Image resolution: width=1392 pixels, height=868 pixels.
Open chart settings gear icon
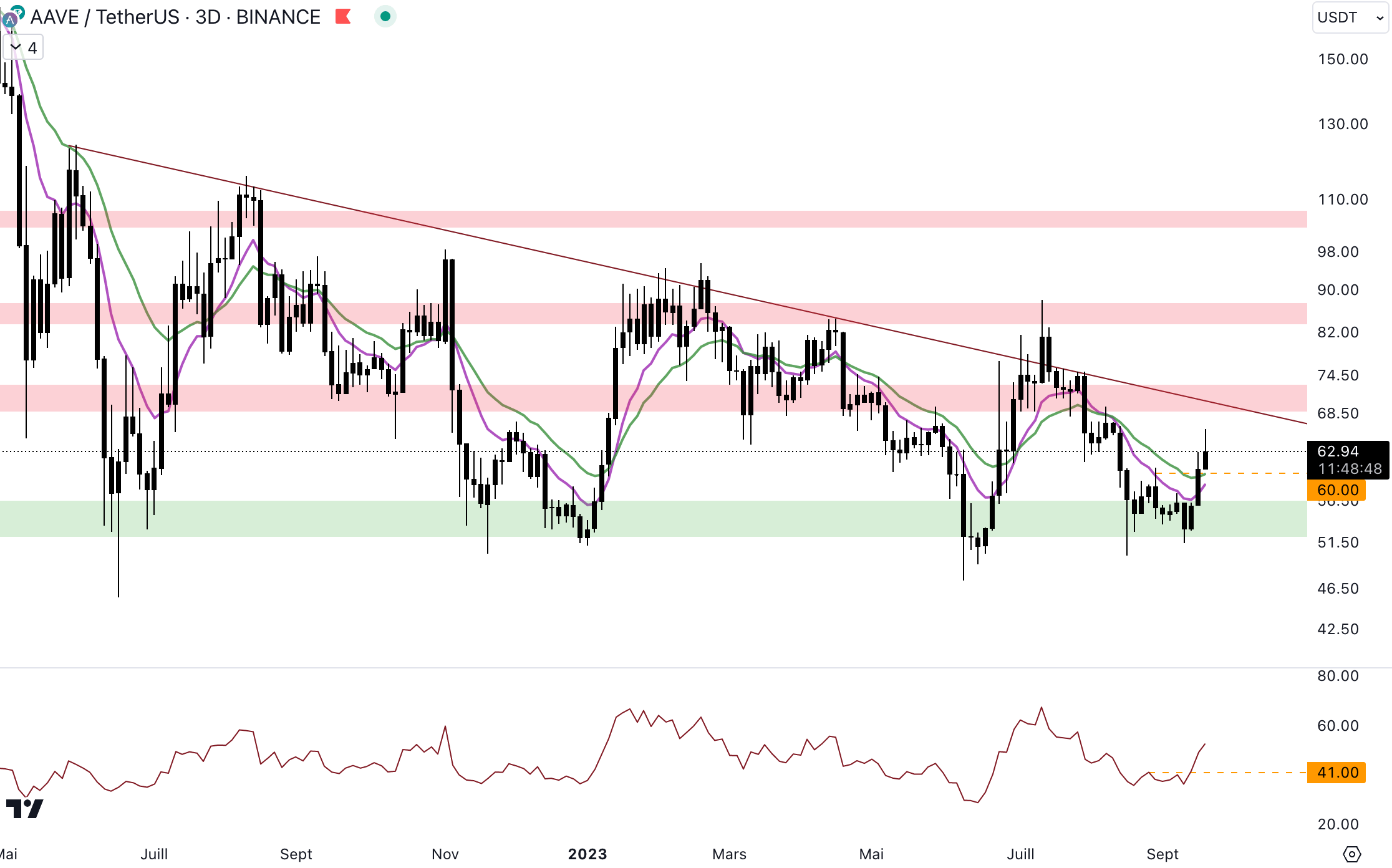pyautogui.click(x=1351, y=854)
